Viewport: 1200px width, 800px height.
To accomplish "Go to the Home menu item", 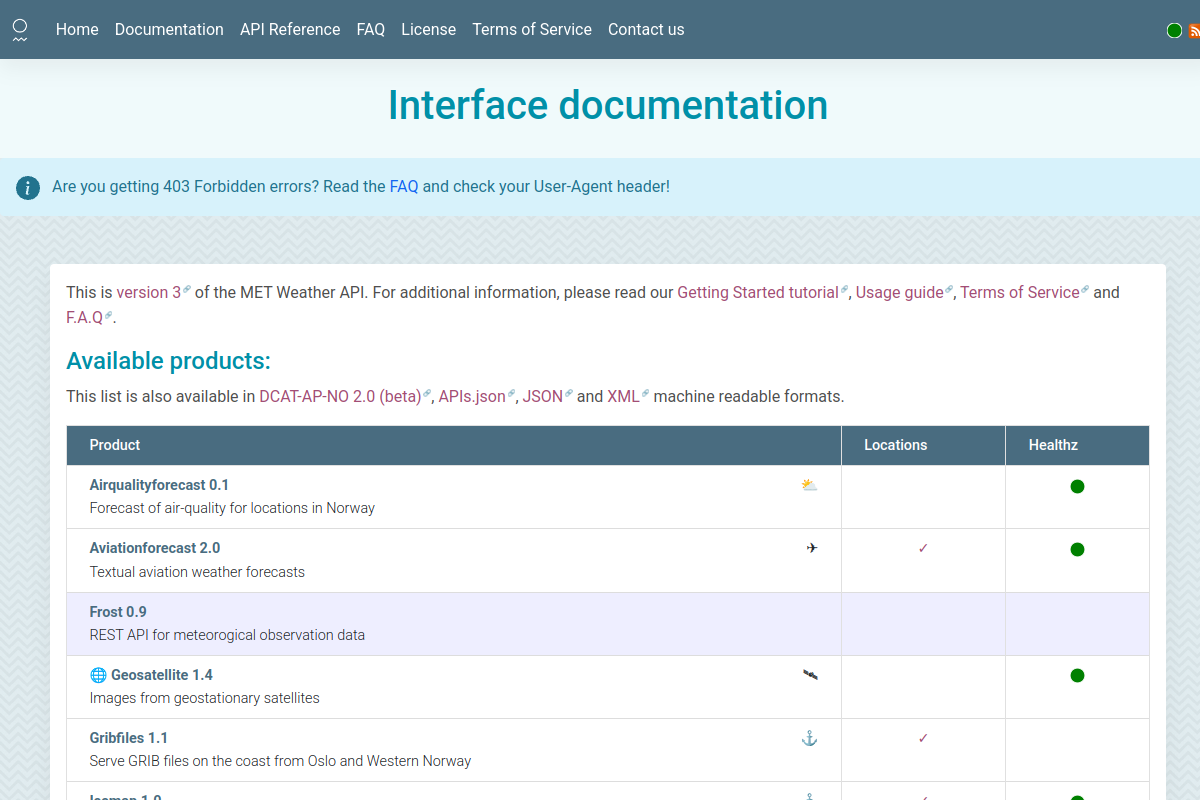I will pos(77,30).
